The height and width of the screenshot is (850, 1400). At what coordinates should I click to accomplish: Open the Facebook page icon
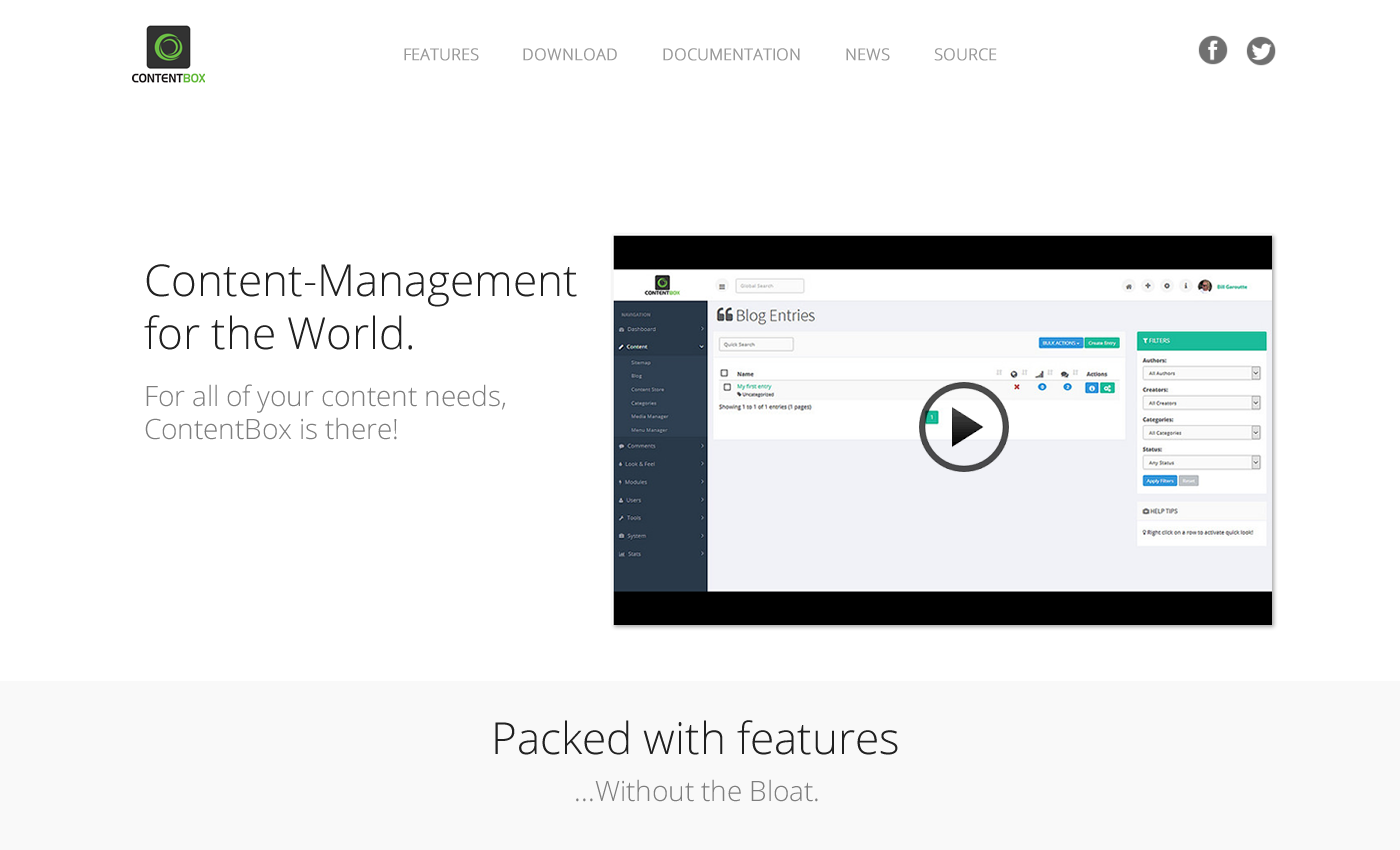[1213, 50]
